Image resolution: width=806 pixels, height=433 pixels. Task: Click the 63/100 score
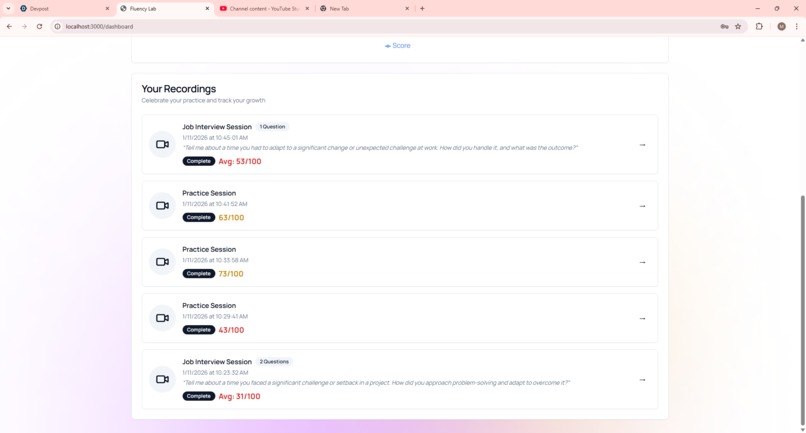231,218
